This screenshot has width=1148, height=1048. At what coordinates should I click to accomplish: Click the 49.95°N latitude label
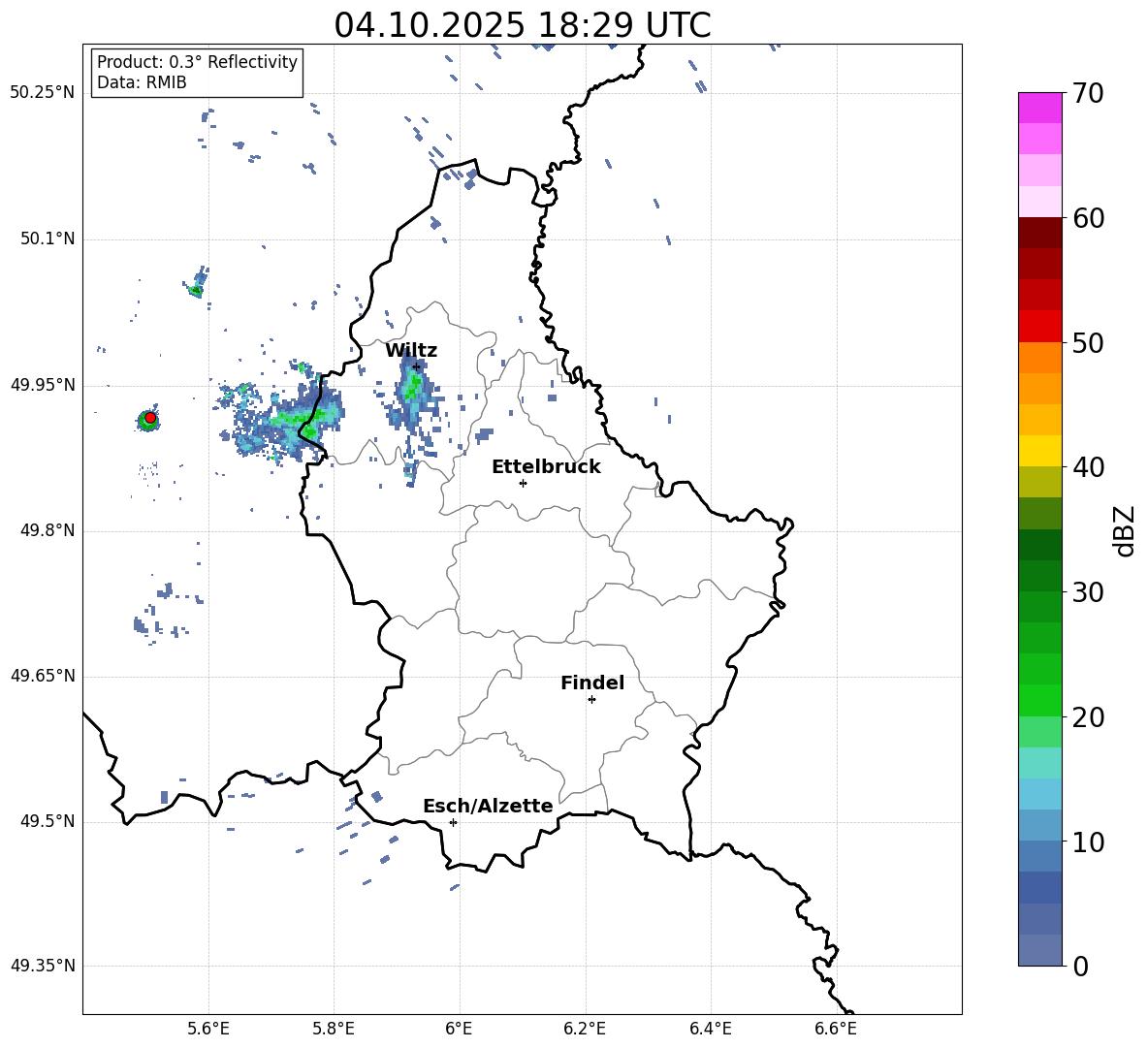[43, 385]
